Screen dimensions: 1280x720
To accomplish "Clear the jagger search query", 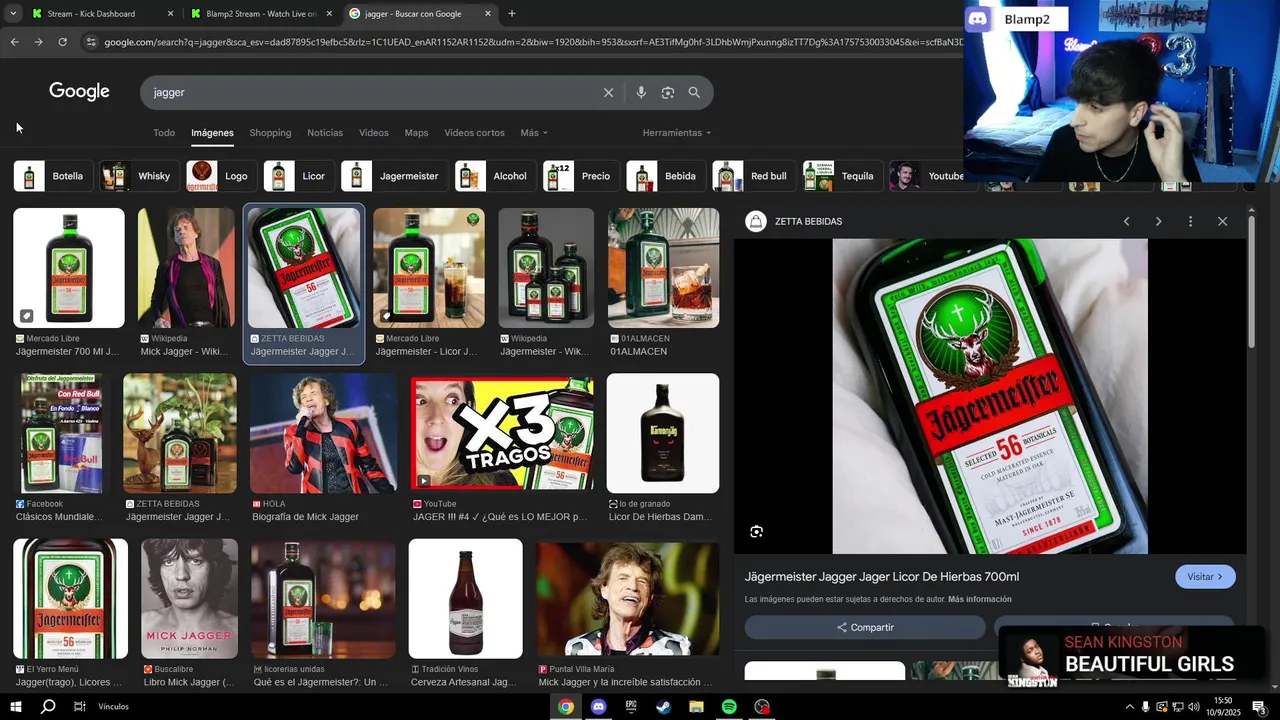I will (x=608, y=92).
